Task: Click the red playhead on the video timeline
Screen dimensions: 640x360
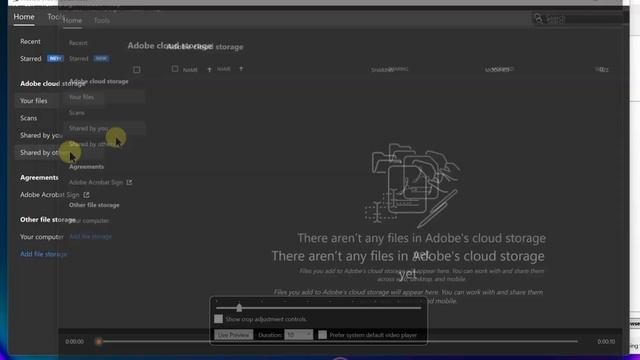Action: (98, 342)
